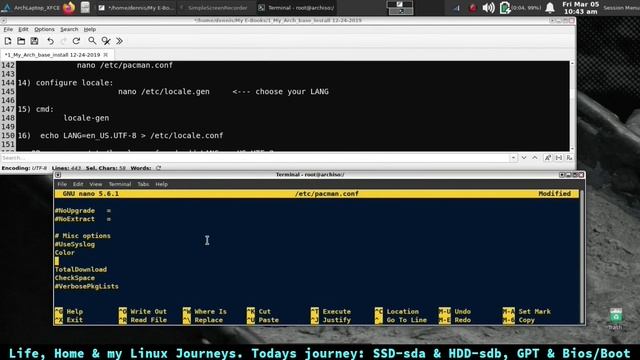Open the Terminal window Edit menu
The width and height of the screenshot is (640, 360).
(x=78, y=184)
